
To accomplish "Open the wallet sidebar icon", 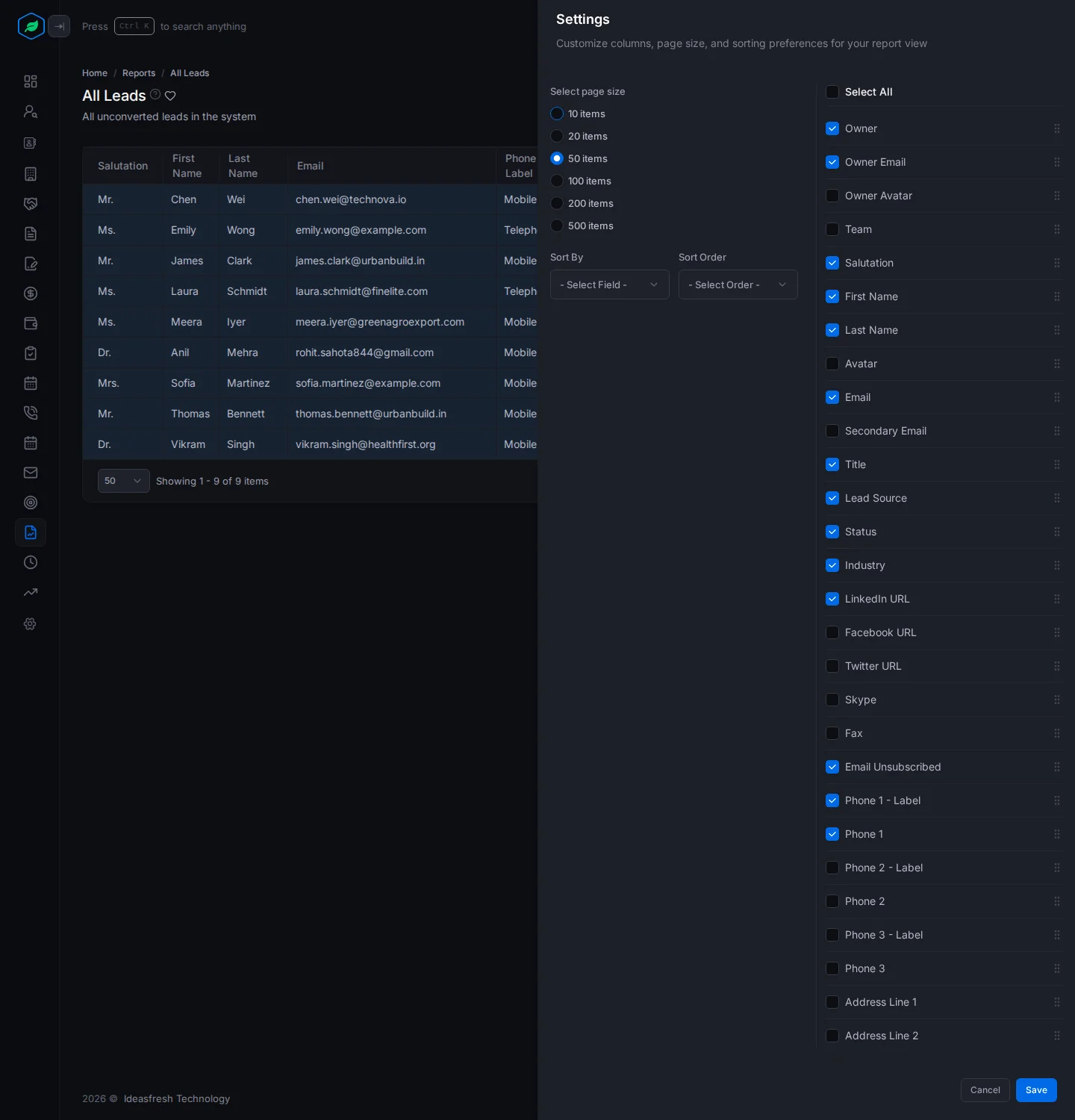I will pyautogui.click(x=31, y=323).
